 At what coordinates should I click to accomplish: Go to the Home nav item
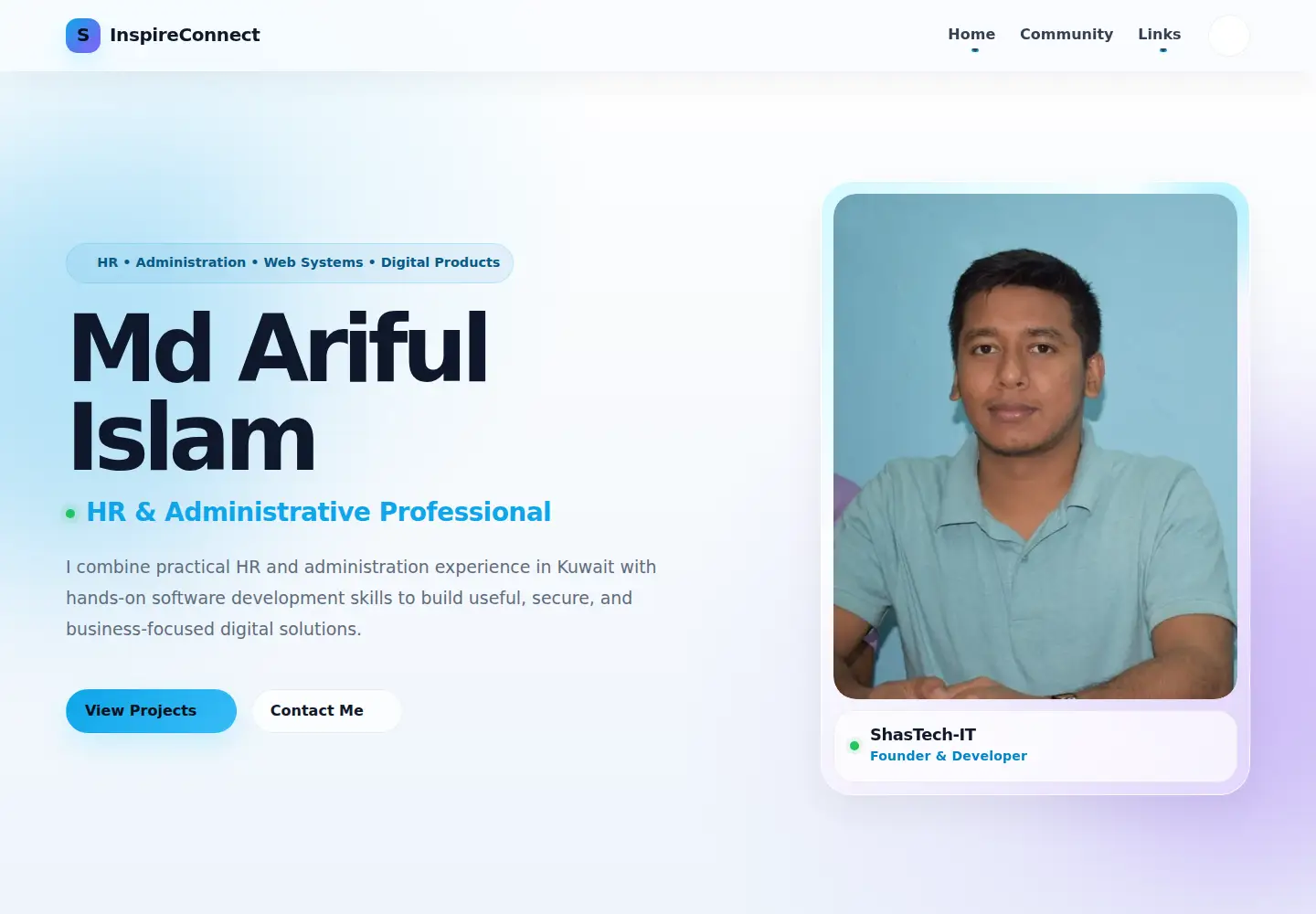click(x=971, y=35)
